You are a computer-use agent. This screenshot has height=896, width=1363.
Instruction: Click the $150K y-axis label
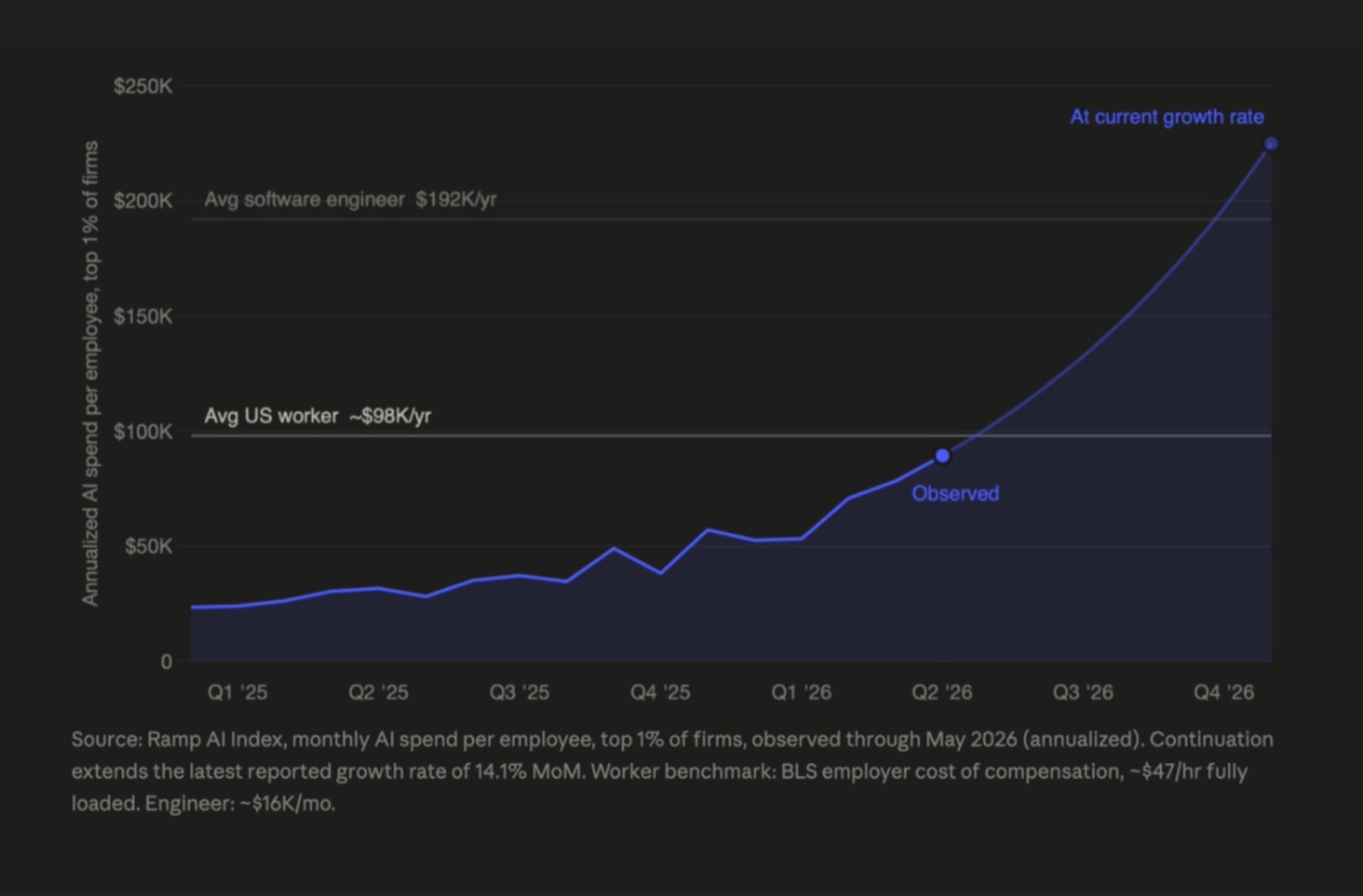[x=143, y=317]
